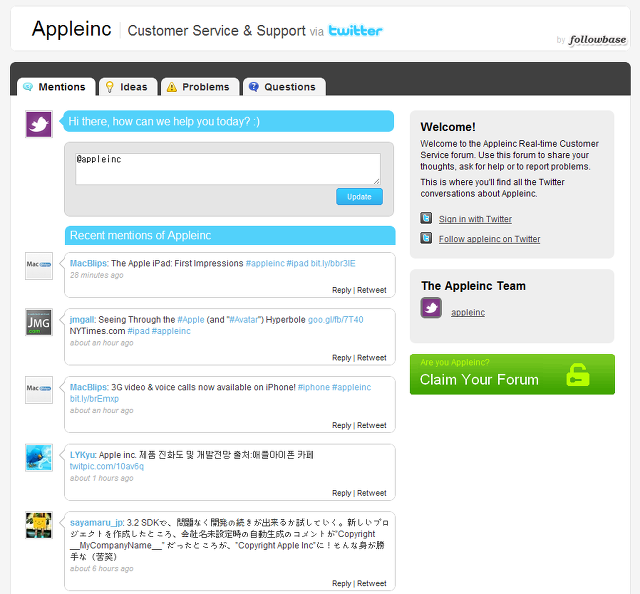Screen dimensions: 640x594
Task: Reply to sayamaru_jp's tweet
Action: point(342,584)
